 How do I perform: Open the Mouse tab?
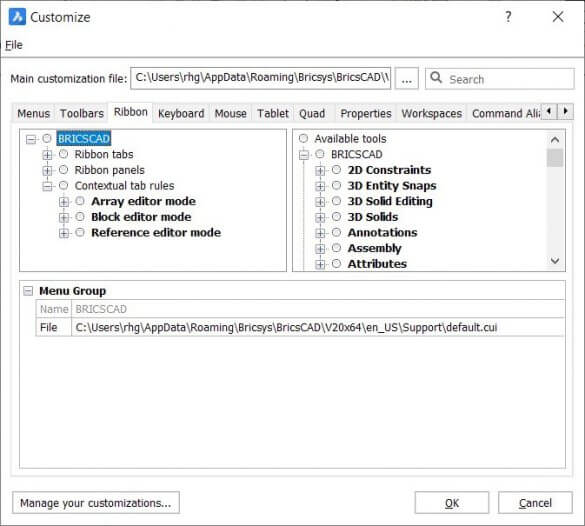click(x=231, y=113)
